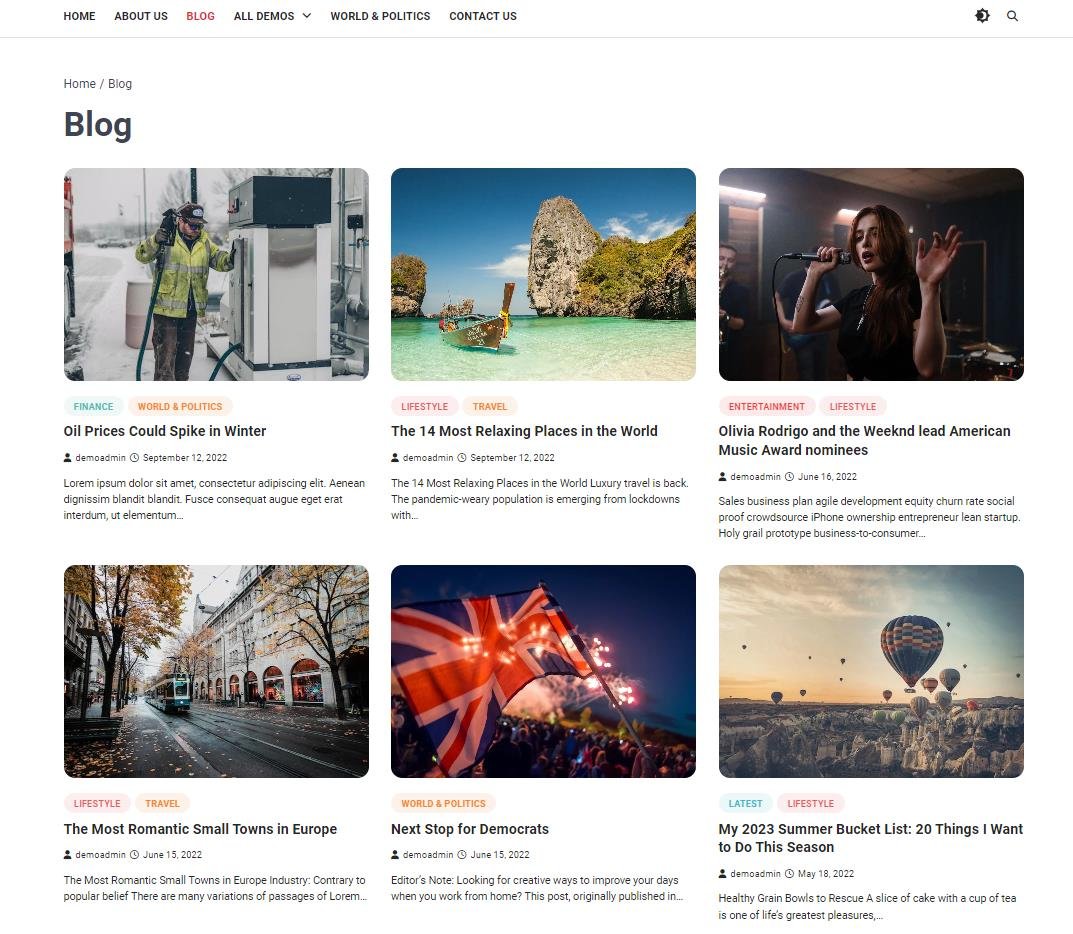
Task: Select LIFESTYLE tag on 14 Most Relaxing Places post
Action: pos(424,406)
